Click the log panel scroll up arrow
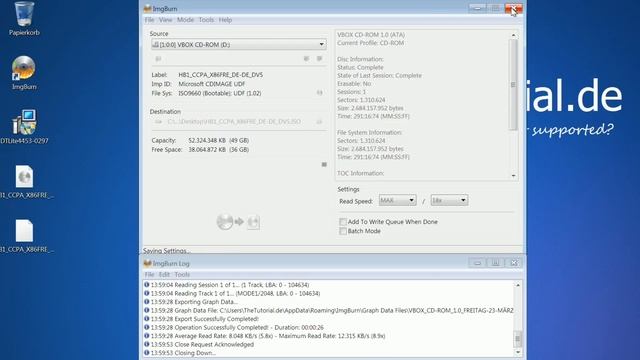 click(x=518, y=285)
